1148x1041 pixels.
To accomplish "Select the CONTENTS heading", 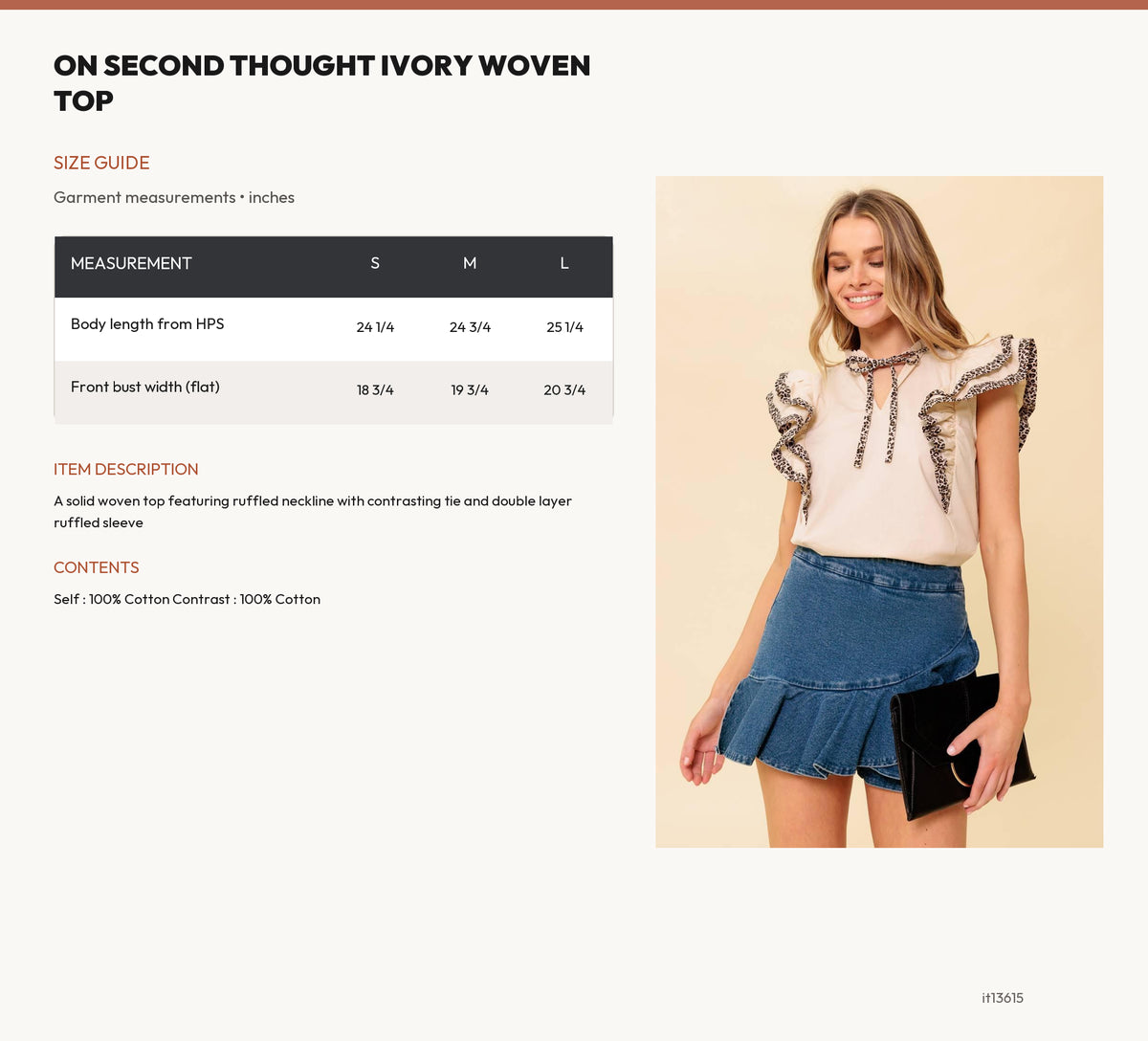I will (x=97, y=567).
